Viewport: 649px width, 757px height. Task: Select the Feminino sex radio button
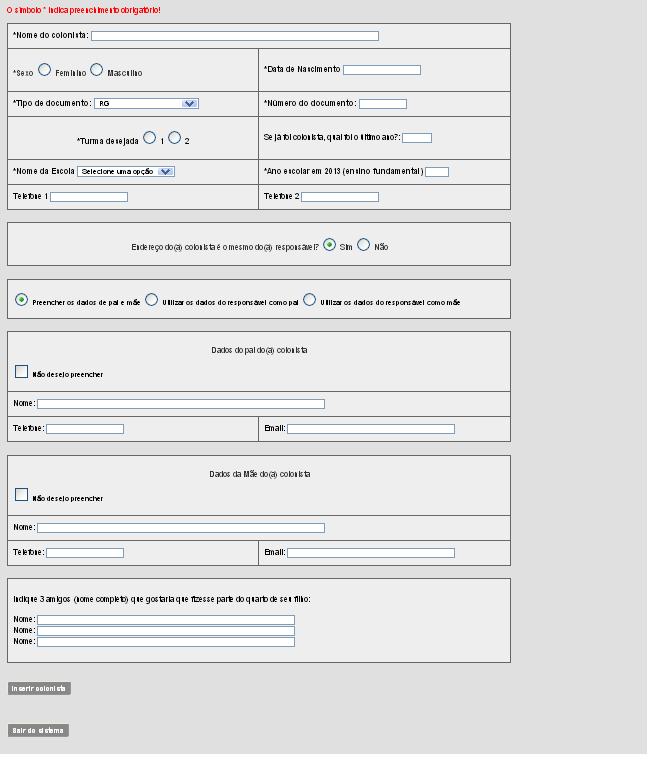(44, 70)
